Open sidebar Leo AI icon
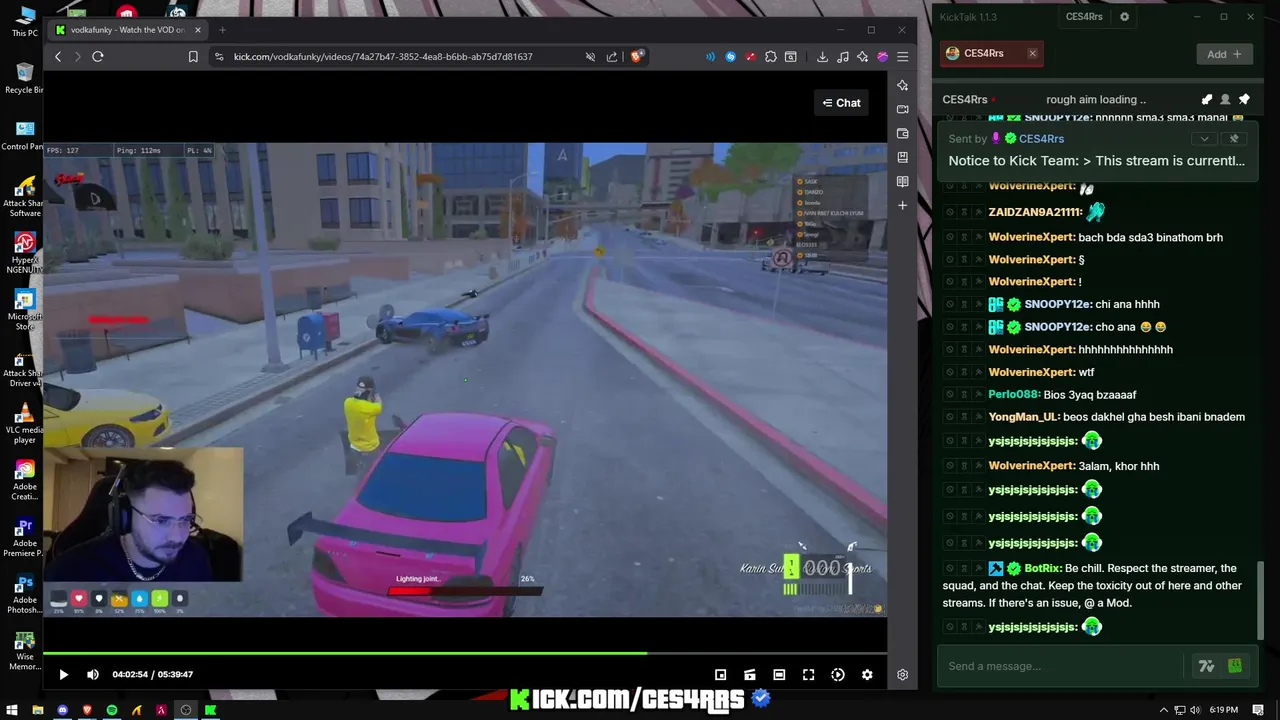This screenshot has height=720, width=1280. [902, 85]
